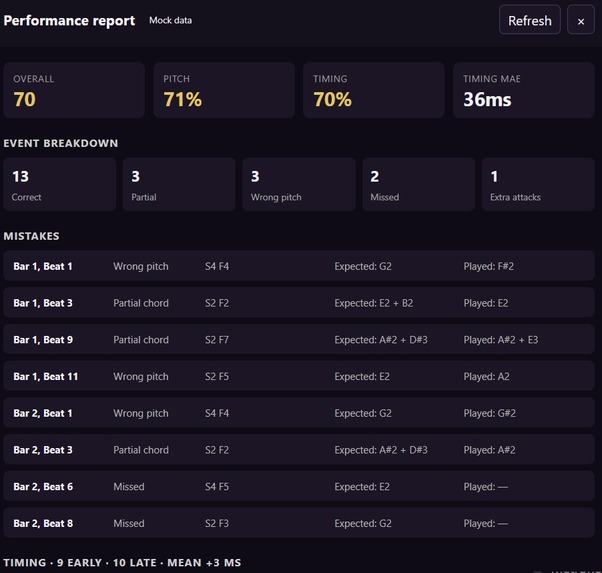Select the Bar 1, Beat 3 mistake row
This screenshot has height=573, width=602.
tap(299, 303)
